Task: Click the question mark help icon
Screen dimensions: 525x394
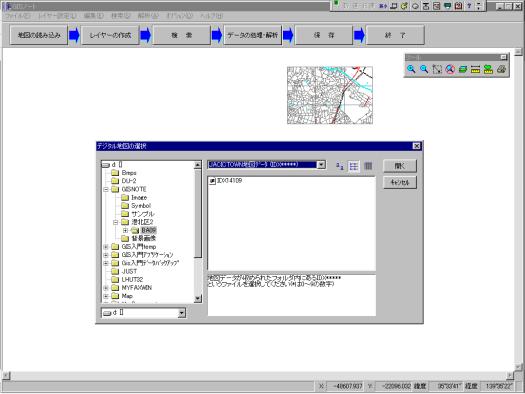Action: [469, 6]
